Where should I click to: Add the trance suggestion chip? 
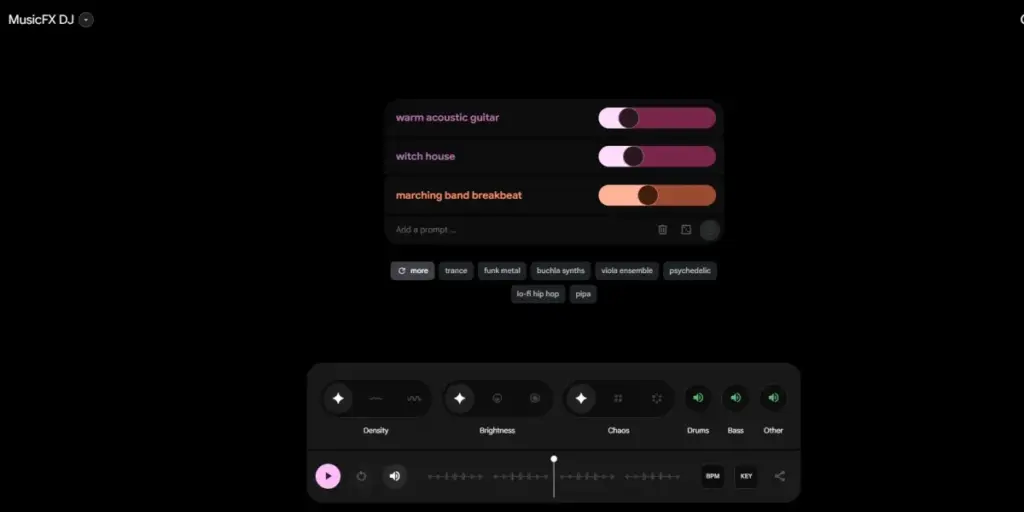point(456,271)
